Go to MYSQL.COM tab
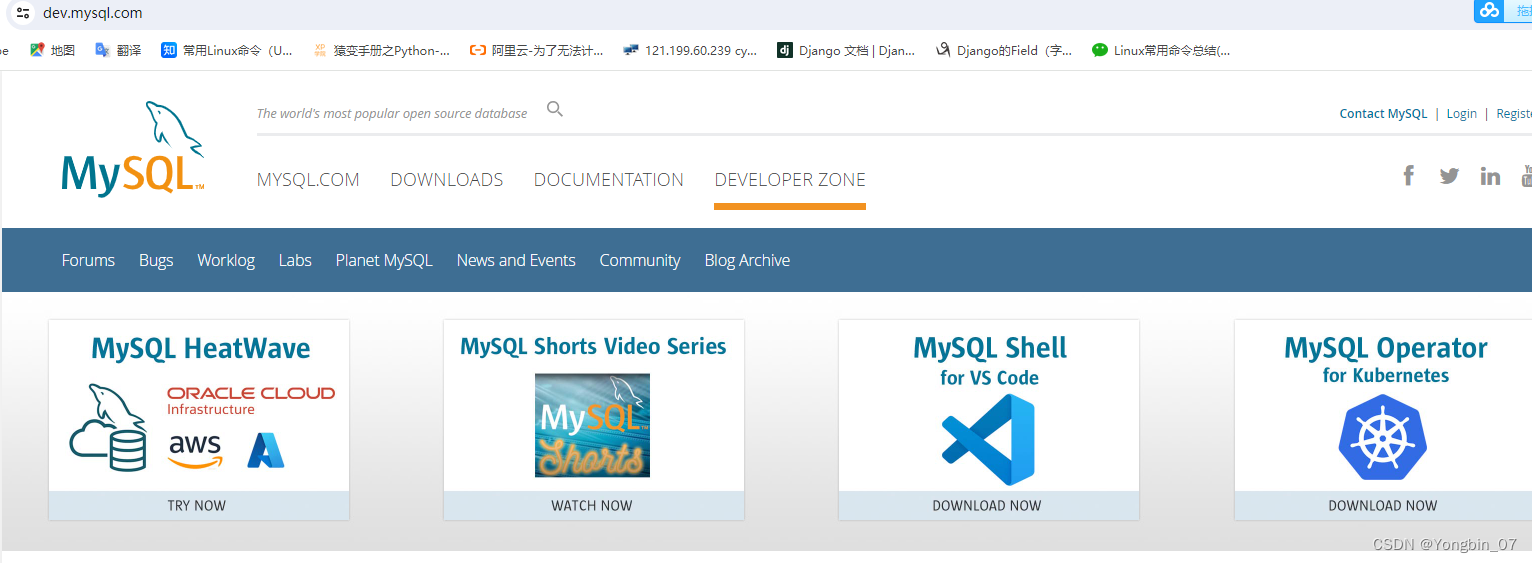Viewport: 1532px width, 563px height. tap(308, 180)
